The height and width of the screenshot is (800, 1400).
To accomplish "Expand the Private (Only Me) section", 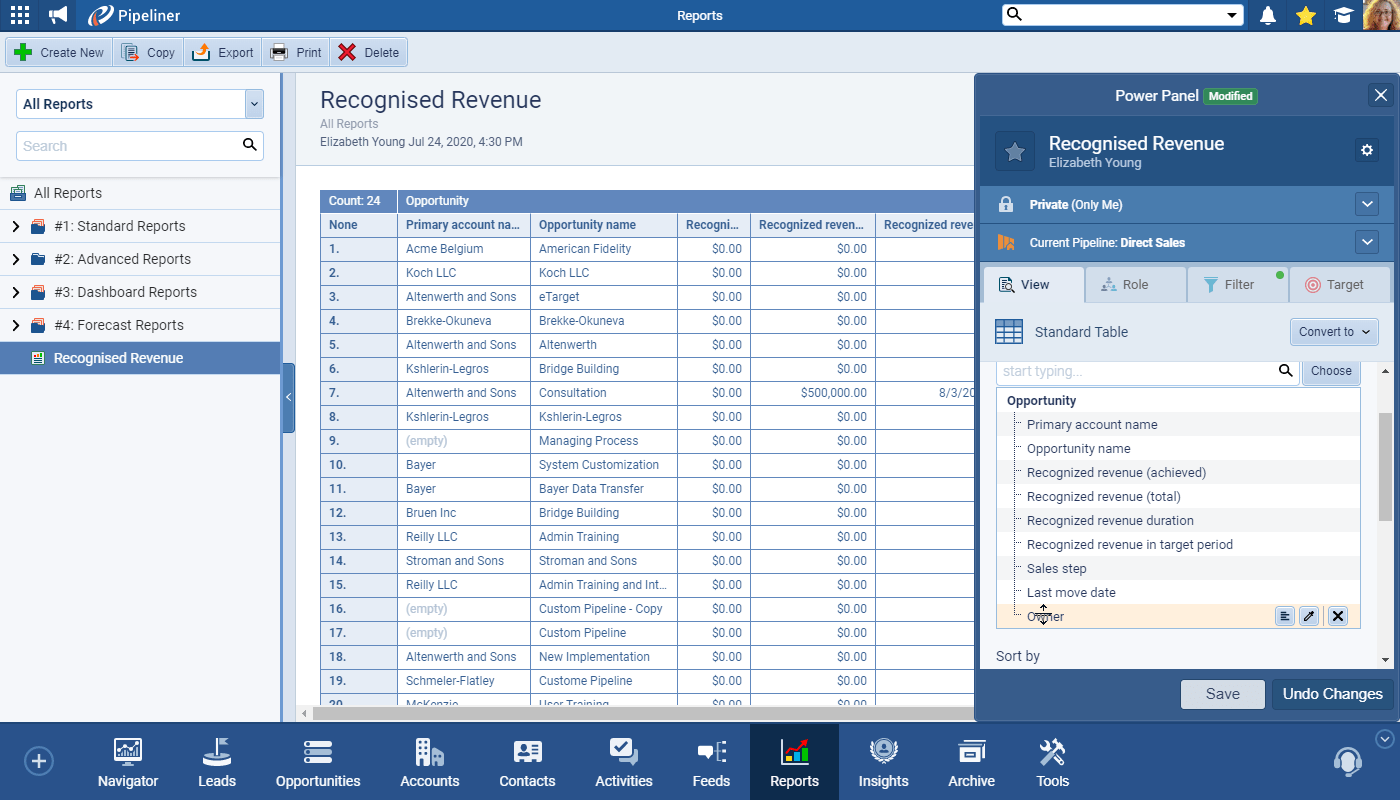I will (x=1367, y=204).
